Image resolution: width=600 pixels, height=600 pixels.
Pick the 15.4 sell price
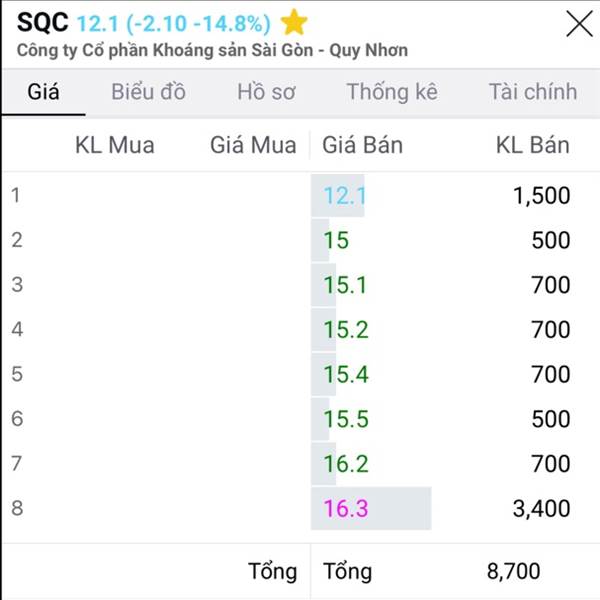point(345,374)
